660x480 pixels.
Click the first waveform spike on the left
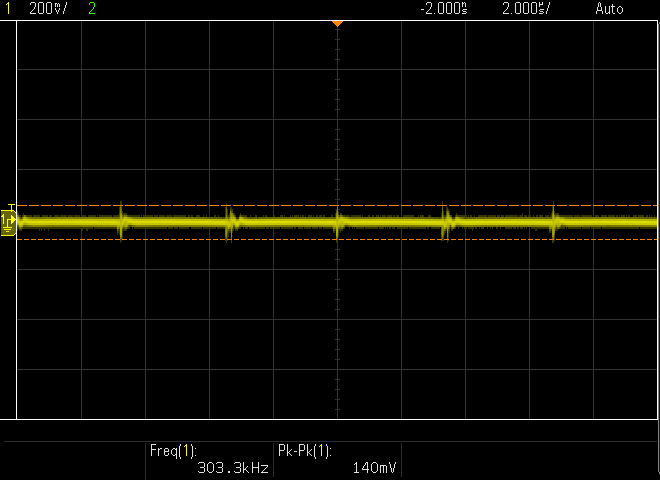click(x=122, y=221)
